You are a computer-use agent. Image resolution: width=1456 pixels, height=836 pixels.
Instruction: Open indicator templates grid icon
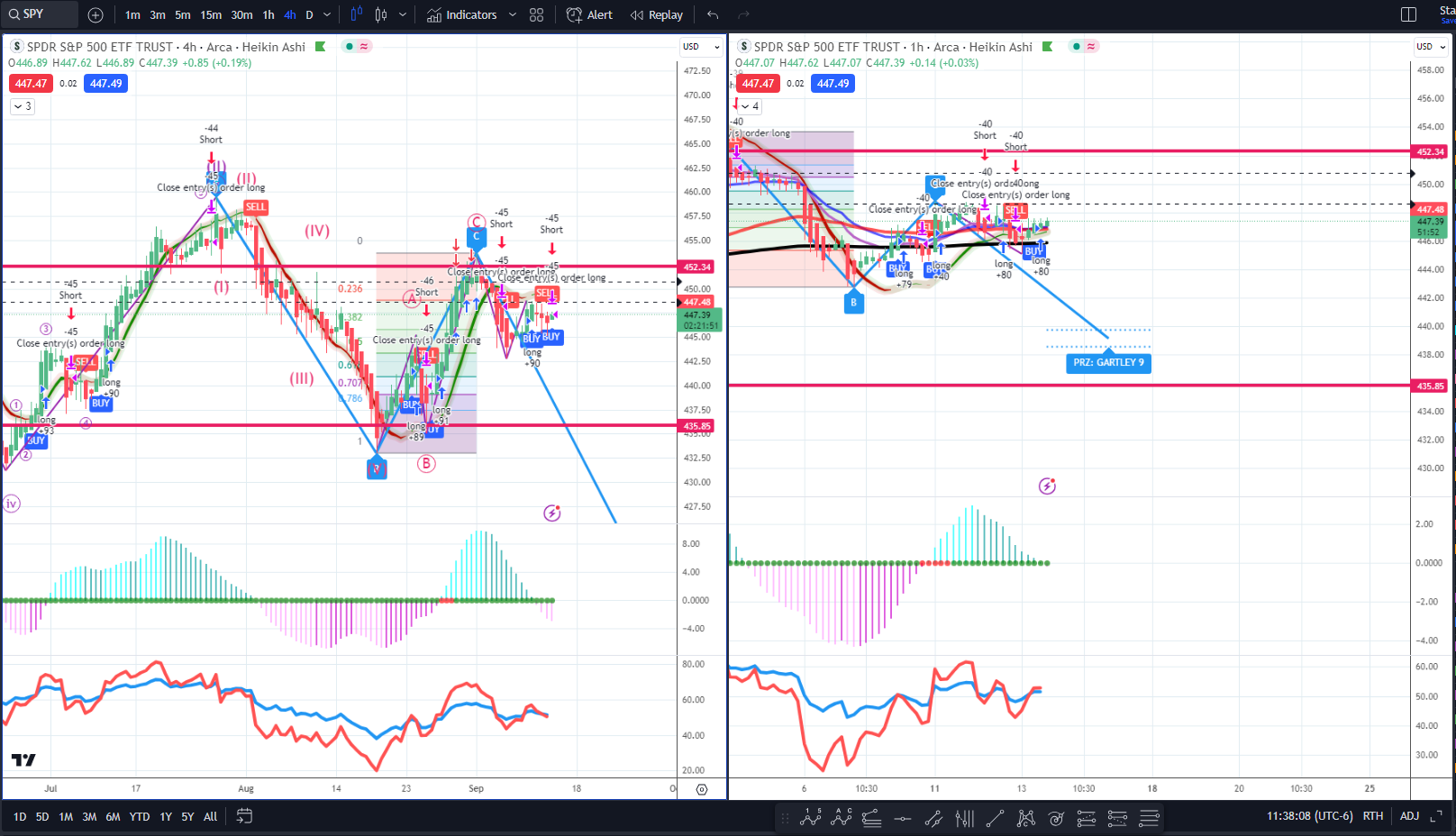click(x=537, y=14)
